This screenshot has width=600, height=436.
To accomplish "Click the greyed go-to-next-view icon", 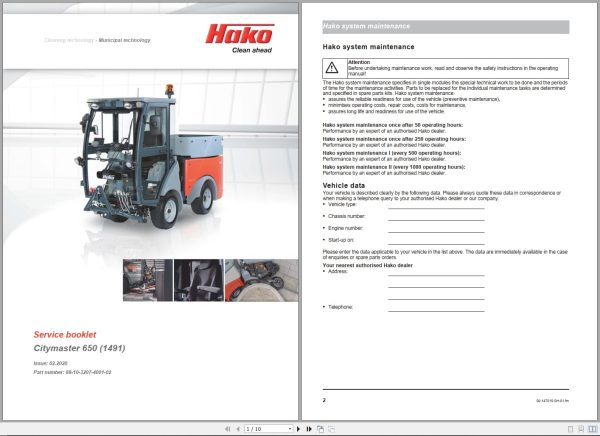I will pos(331,429).
